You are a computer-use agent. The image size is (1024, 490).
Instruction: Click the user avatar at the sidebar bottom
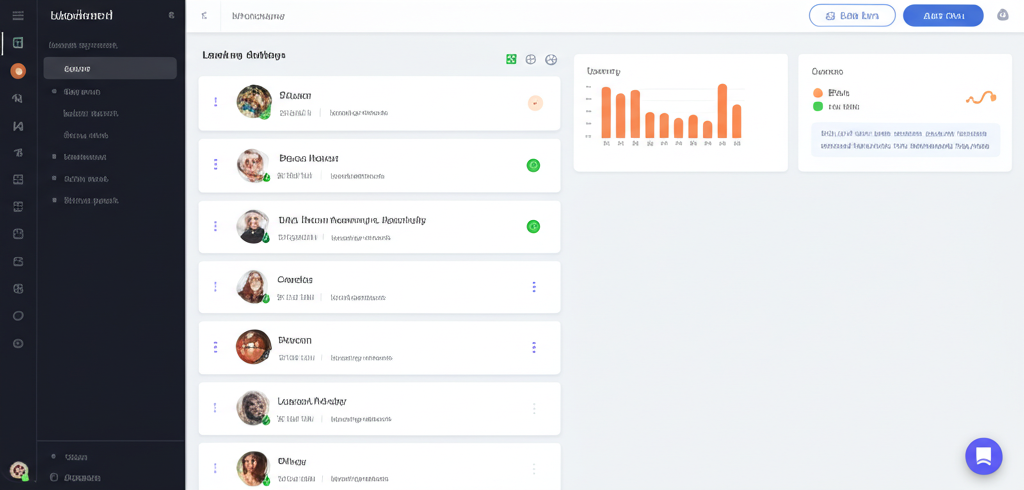pyautogui.click(x=18, y=469)
